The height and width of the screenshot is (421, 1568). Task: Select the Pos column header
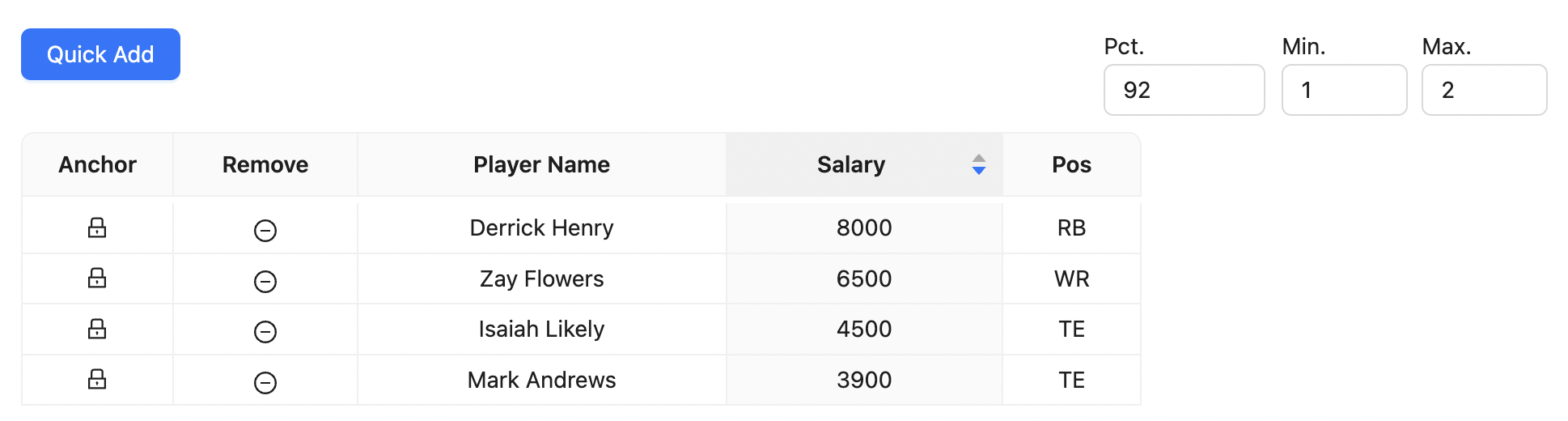pyautogui.click(x=1071, y=164)
